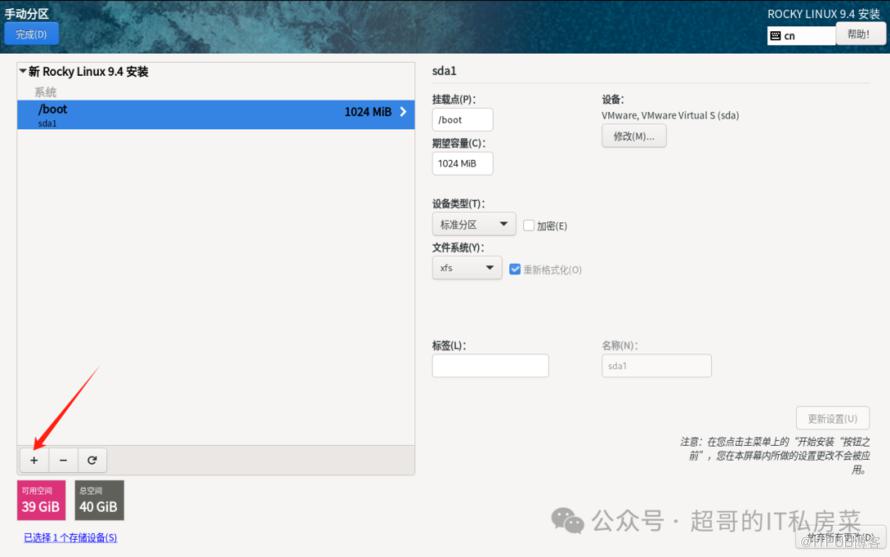This screenshot has width=890, height=557.
Task: Click VMware Virtual S (sda) device text
Action: [670, 115]
